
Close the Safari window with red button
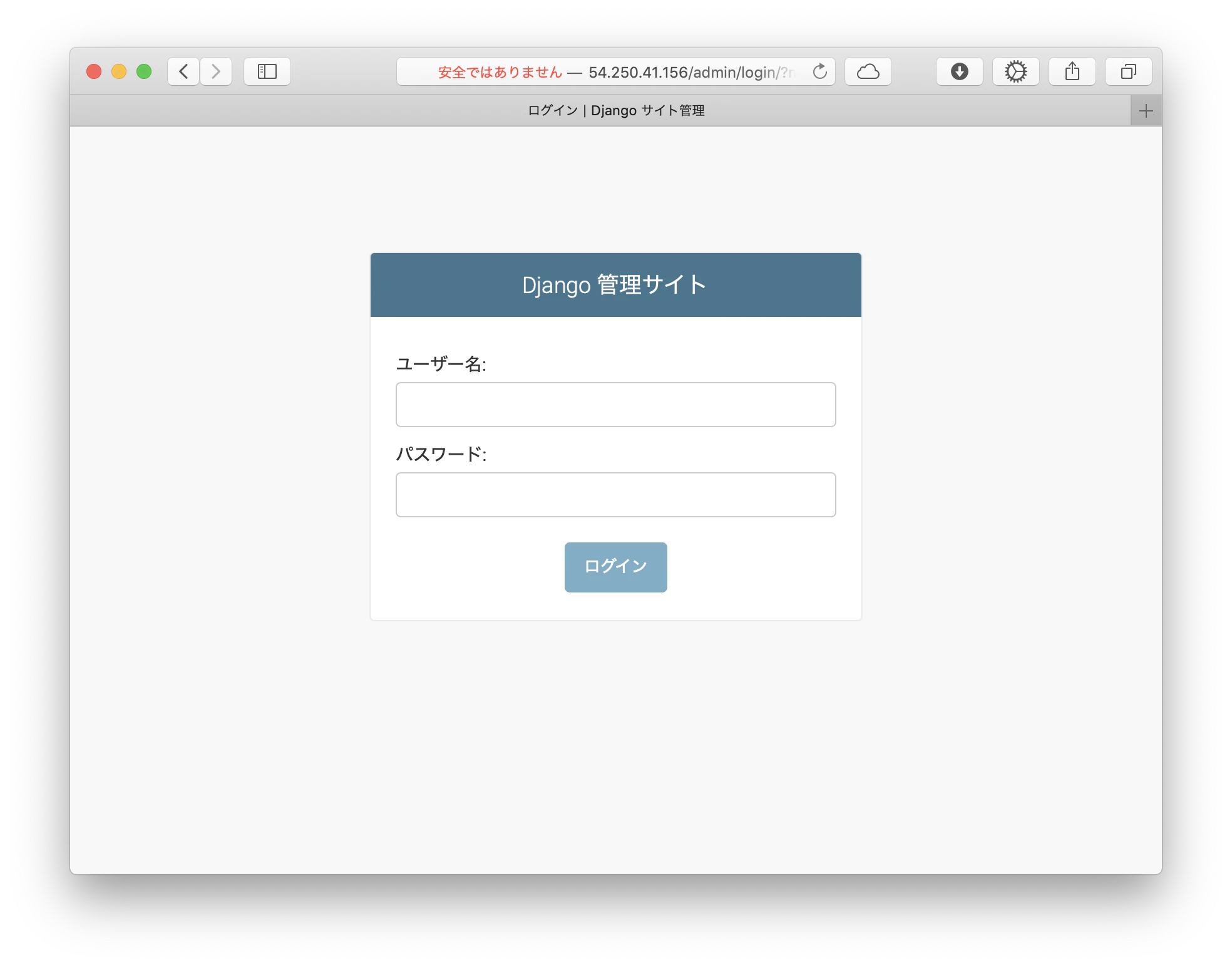(94, 71)
